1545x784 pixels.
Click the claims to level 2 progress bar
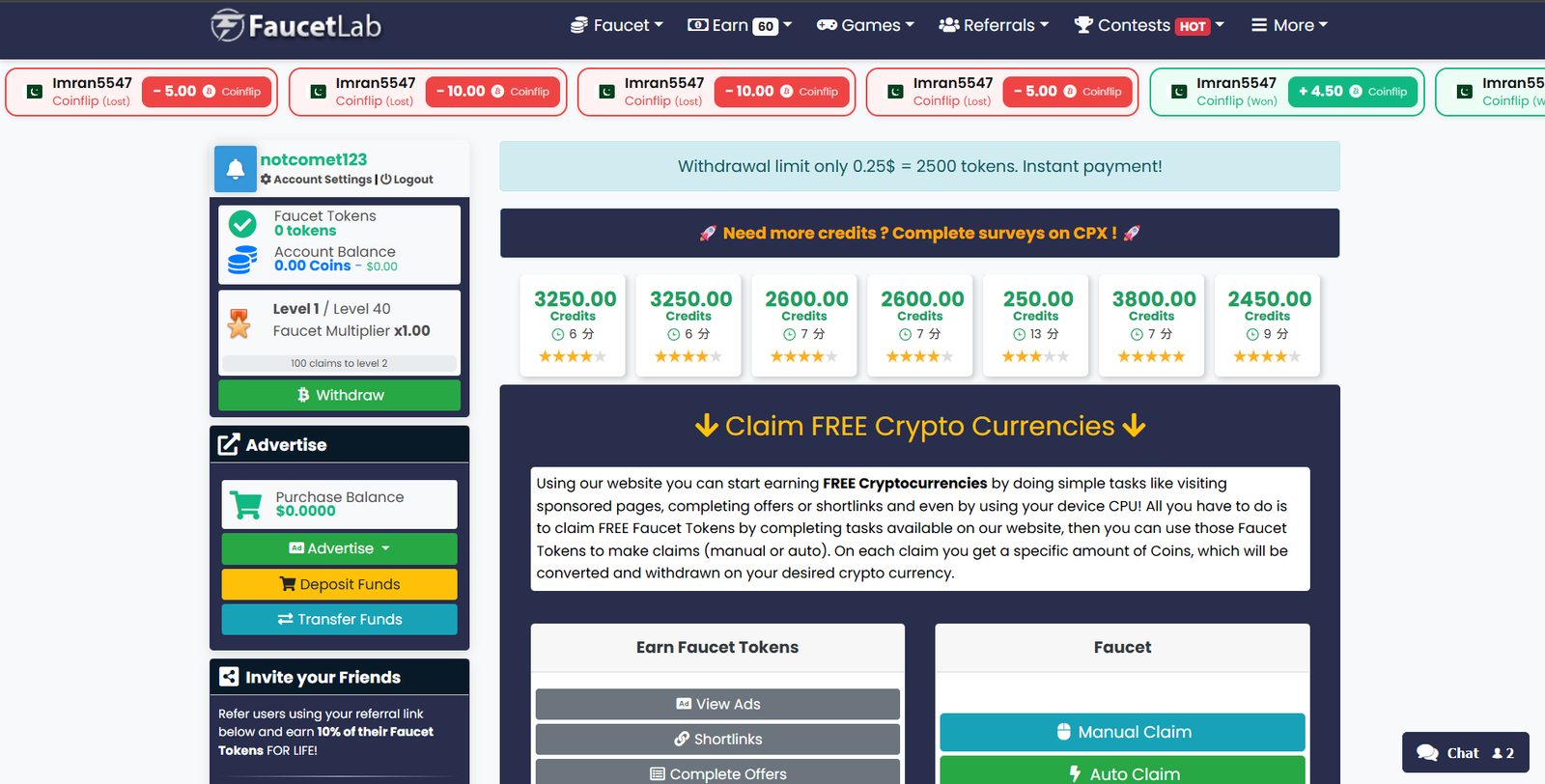[339, 363]
